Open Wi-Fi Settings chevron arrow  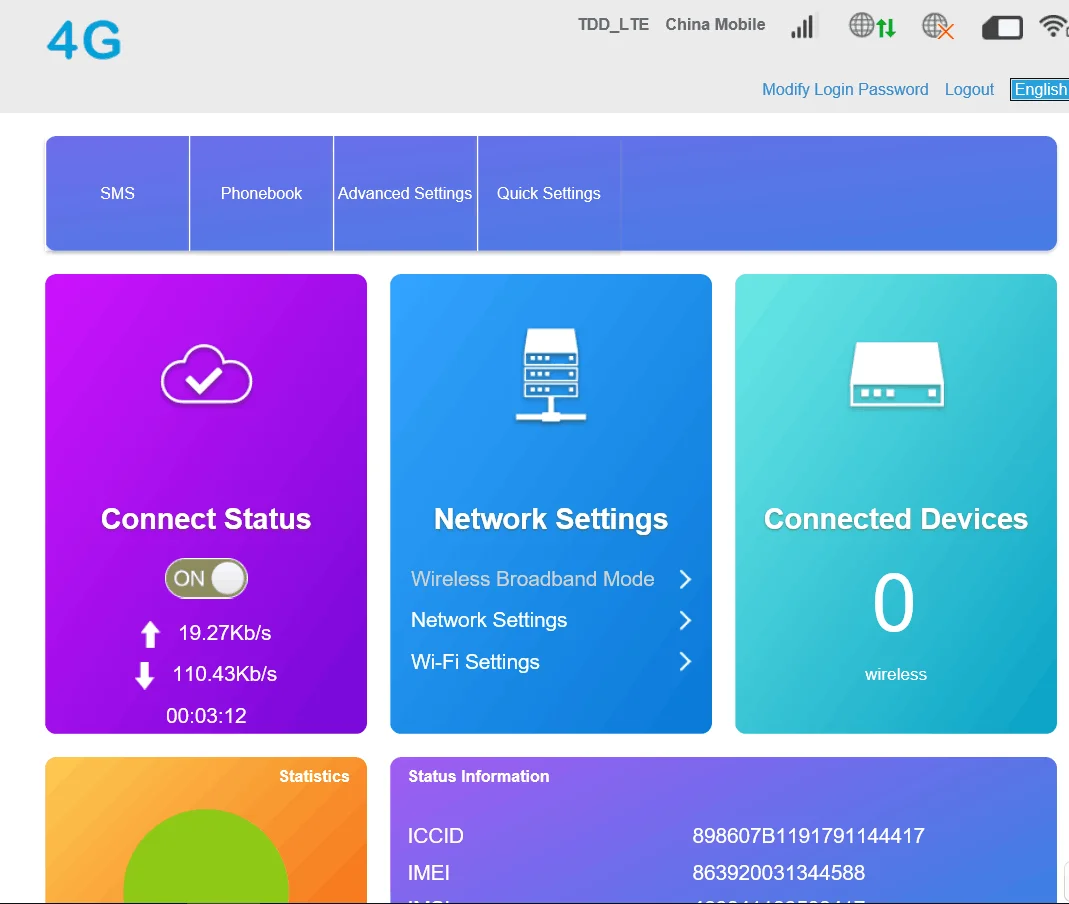tap(685, 662)
